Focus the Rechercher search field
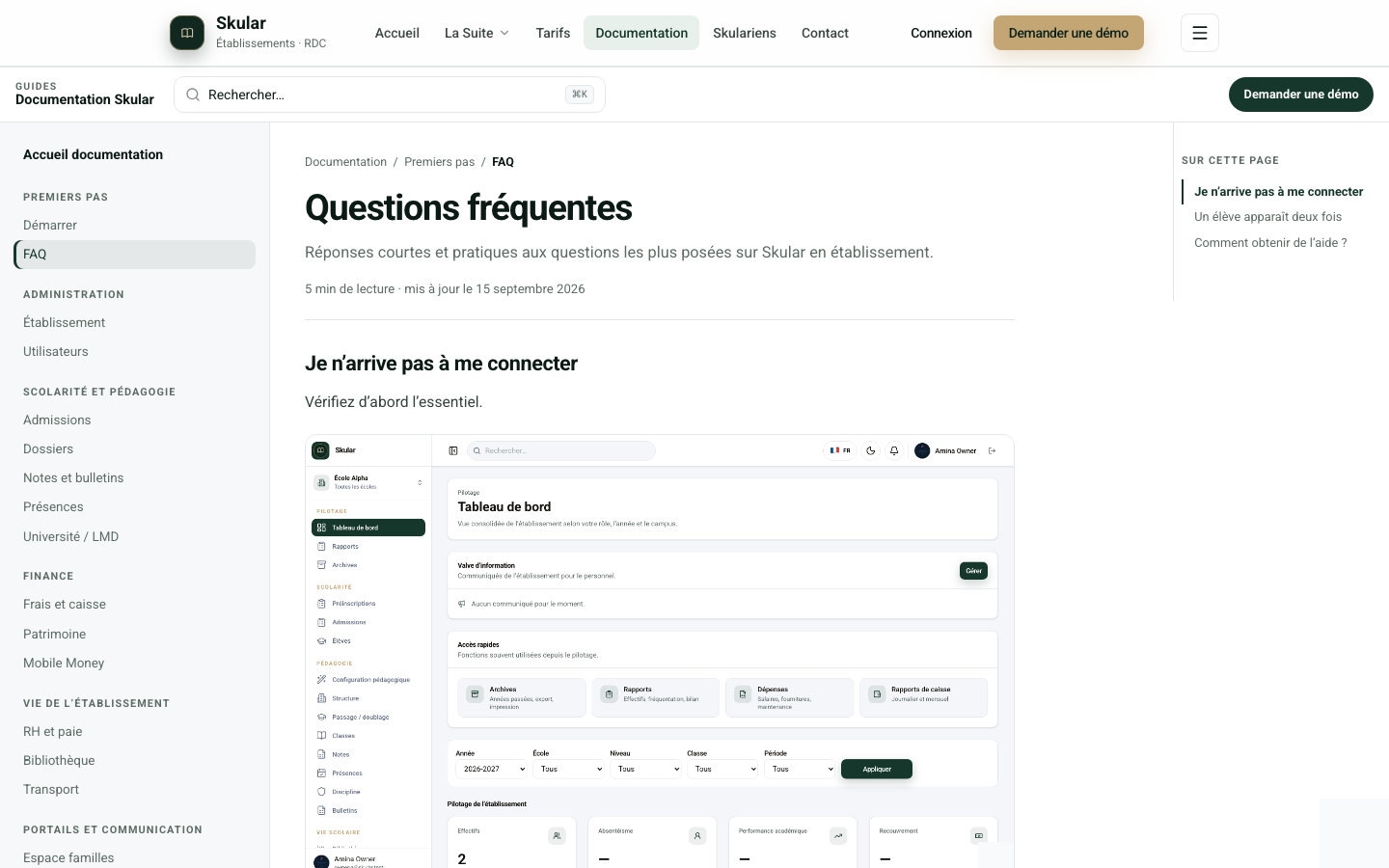The height and width of the screenshot is (868, 1389). point(390,95)
